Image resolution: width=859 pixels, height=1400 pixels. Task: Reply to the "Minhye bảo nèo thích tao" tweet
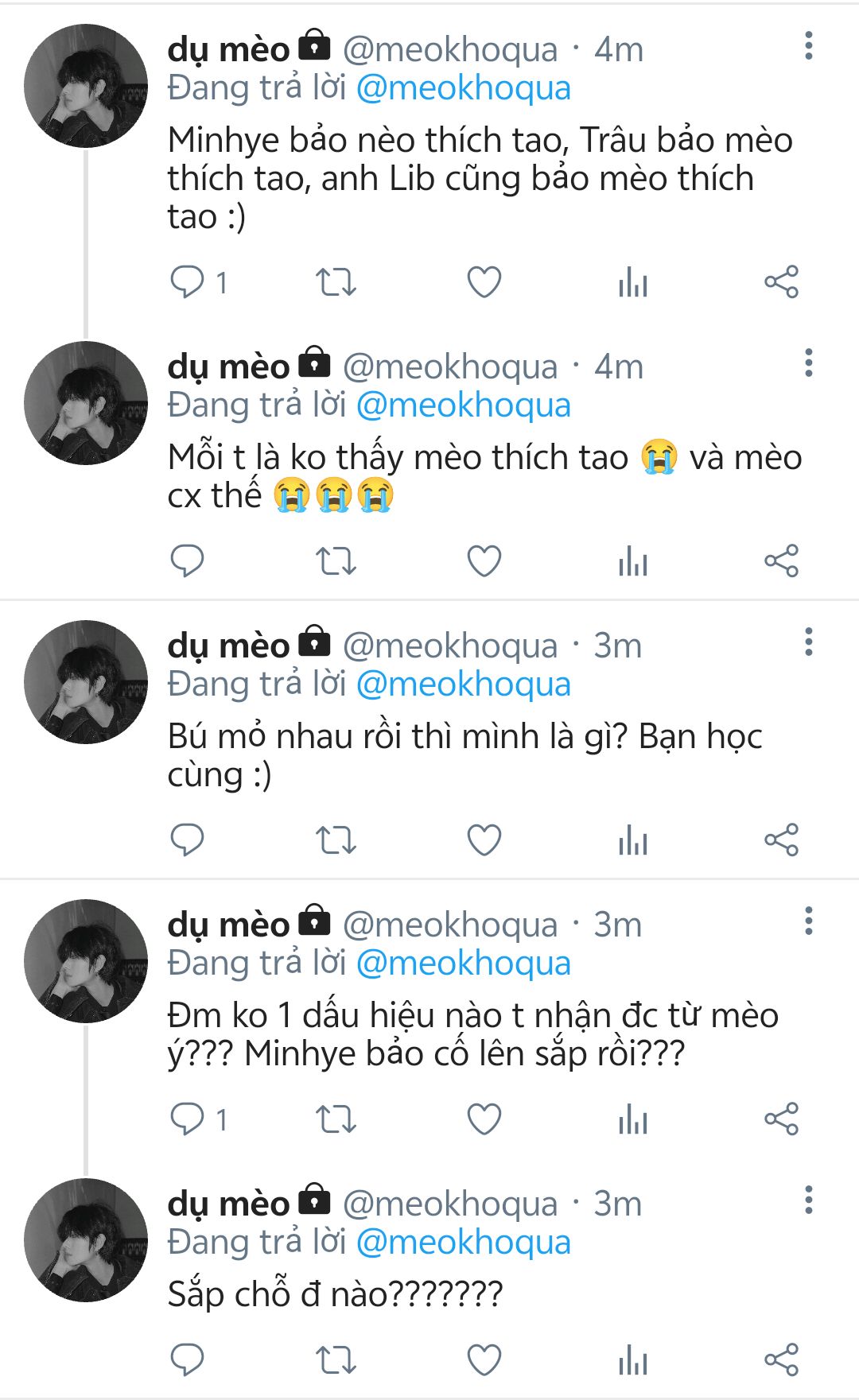point(188,282)
